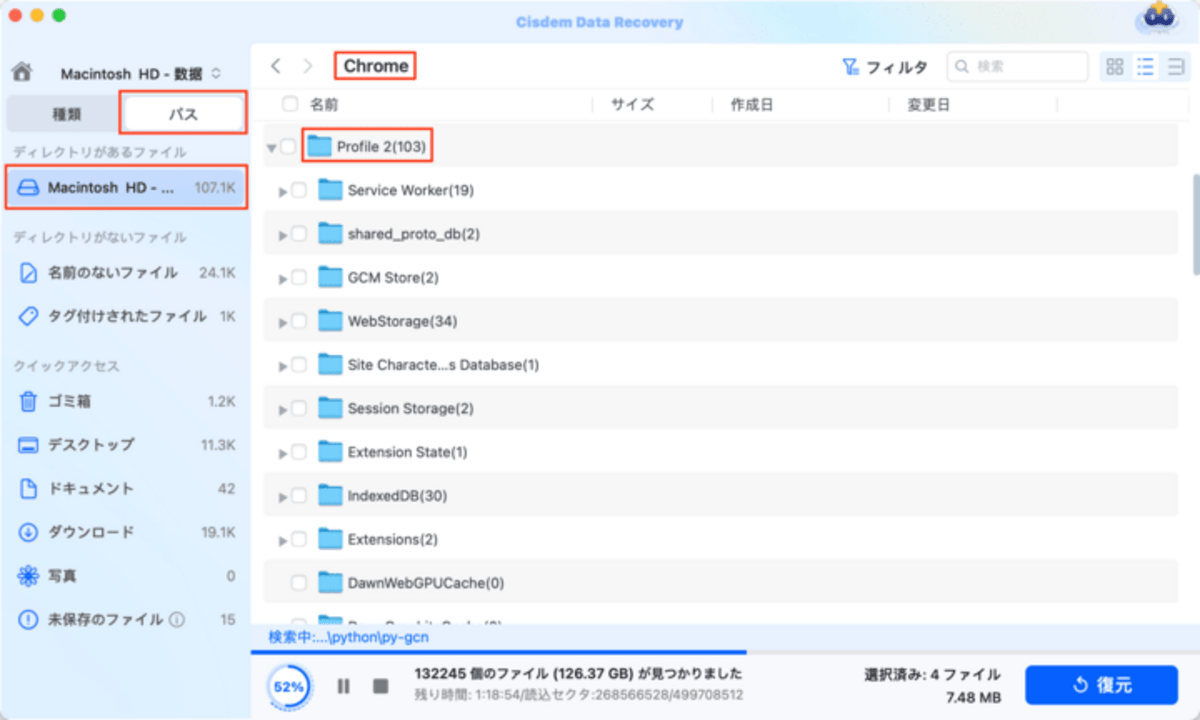The image size is (1200, 720).
Task: Tick the select-all checkbox beside 名前
Action: pos(291,104)
